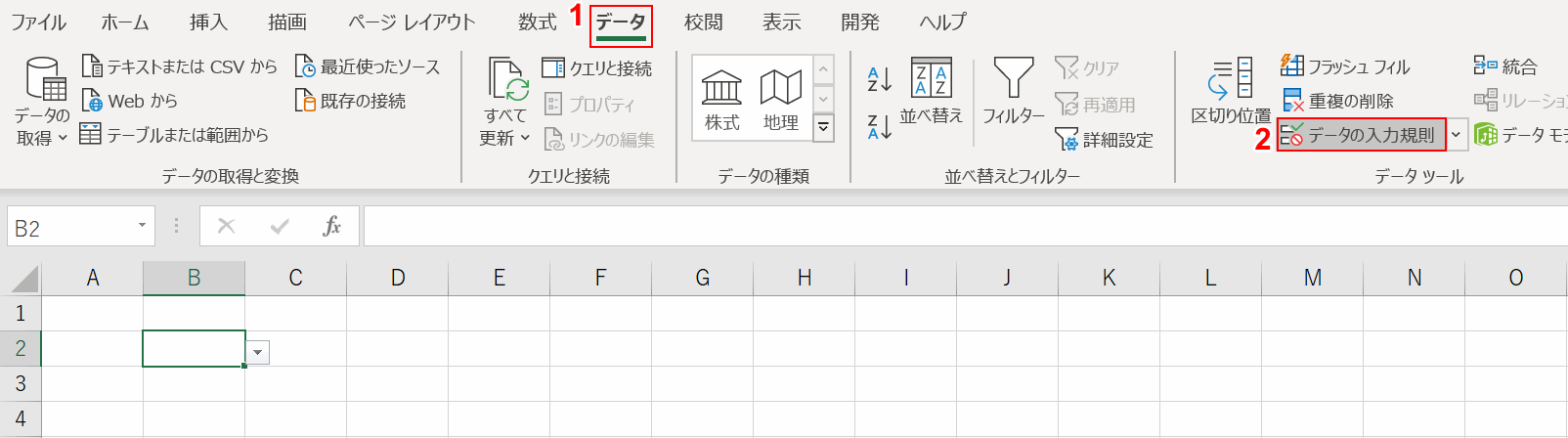1568x438 pixels.
Task: Open the 校閲 tab
Action: [704, 22]
